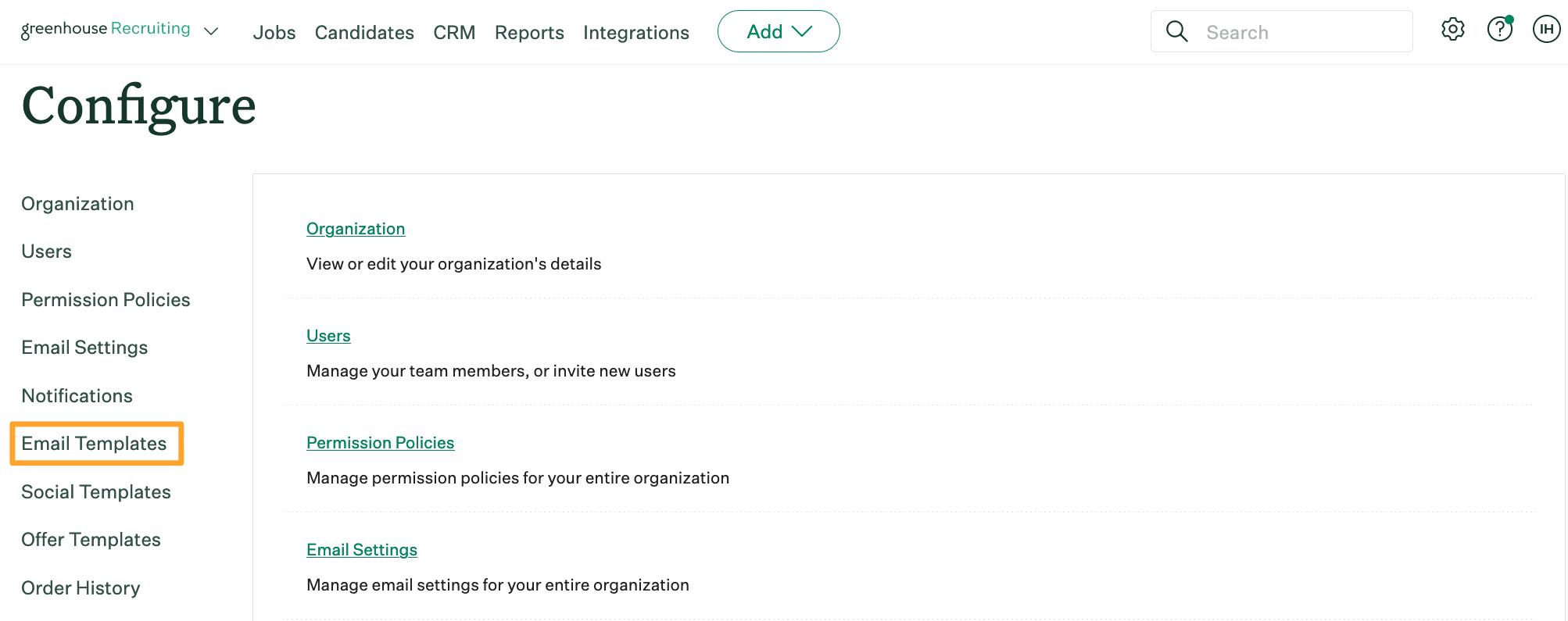Viewport: 1568px width, 621px height.
Task: Open the IH user avatar menu
Action: [1546, 30]
